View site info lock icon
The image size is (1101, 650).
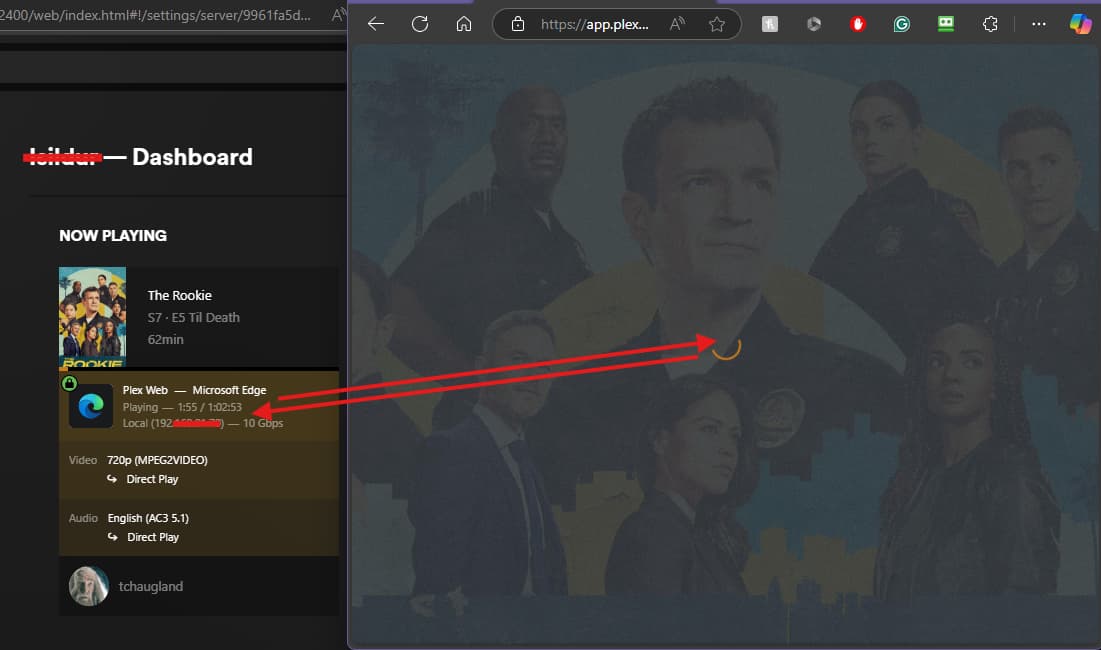(x=517, y=25)
